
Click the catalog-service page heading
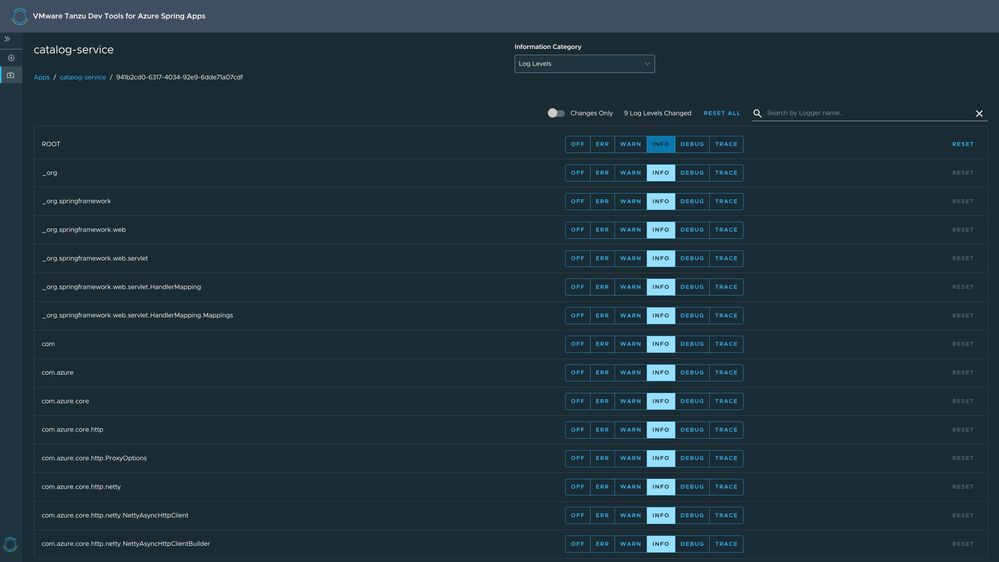73,50
